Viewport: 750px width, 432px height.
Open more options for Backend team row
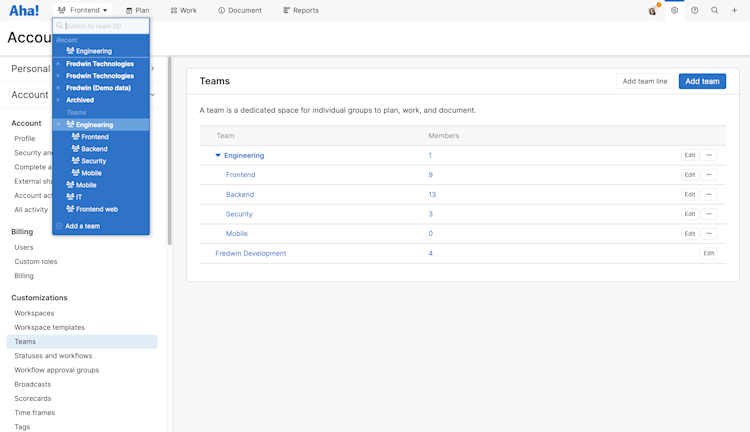[709, 195]
